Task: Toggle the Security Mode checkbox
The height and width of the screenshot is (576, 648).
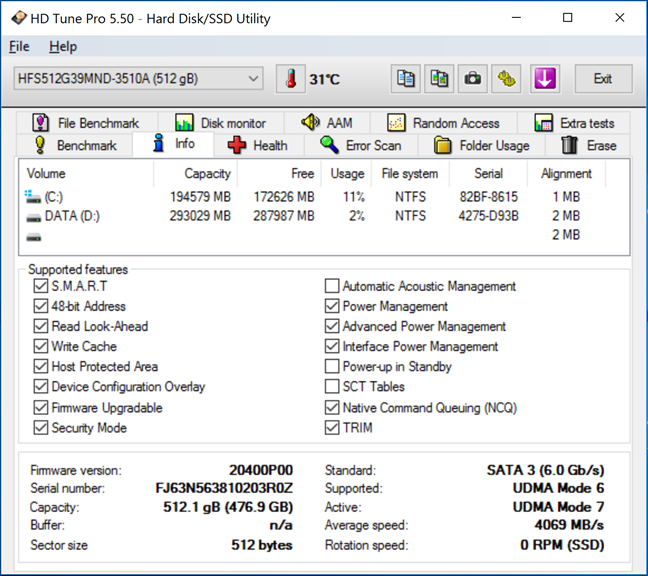Action: click(x=40, y=428)
